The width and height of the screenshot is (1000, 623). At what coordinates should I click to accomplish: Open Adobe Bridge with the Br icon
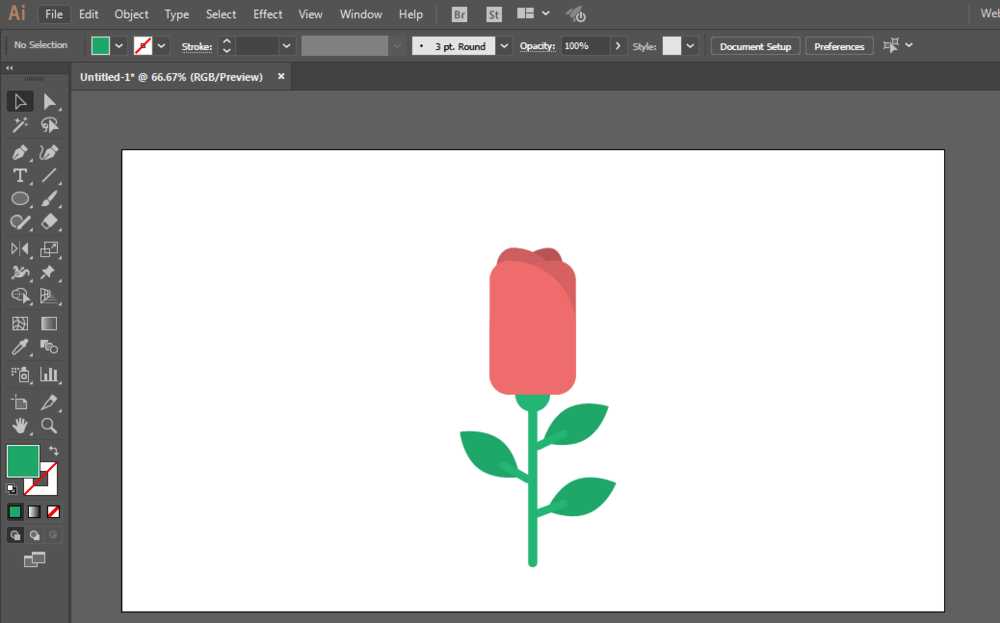click(459, 15)
